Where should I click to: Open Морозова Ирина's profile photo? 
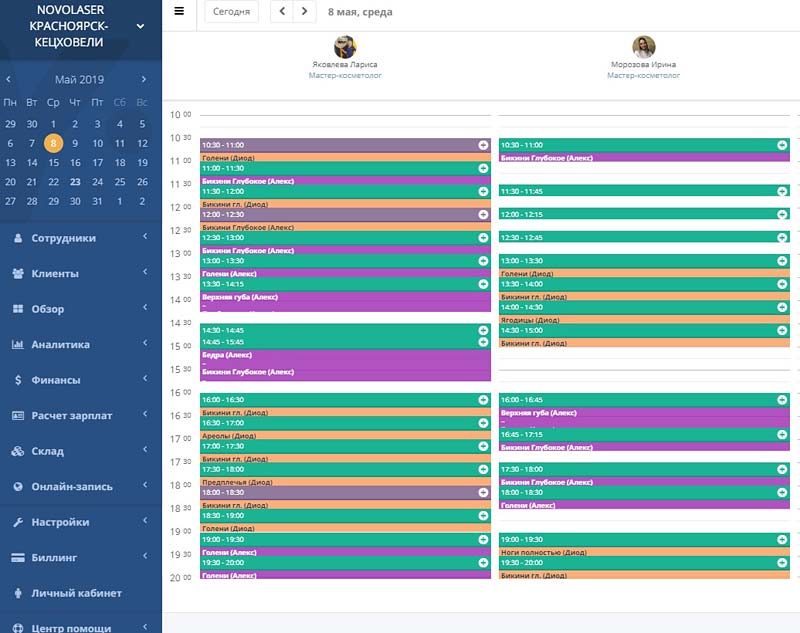pyautogui.click(x=644, y=46)
